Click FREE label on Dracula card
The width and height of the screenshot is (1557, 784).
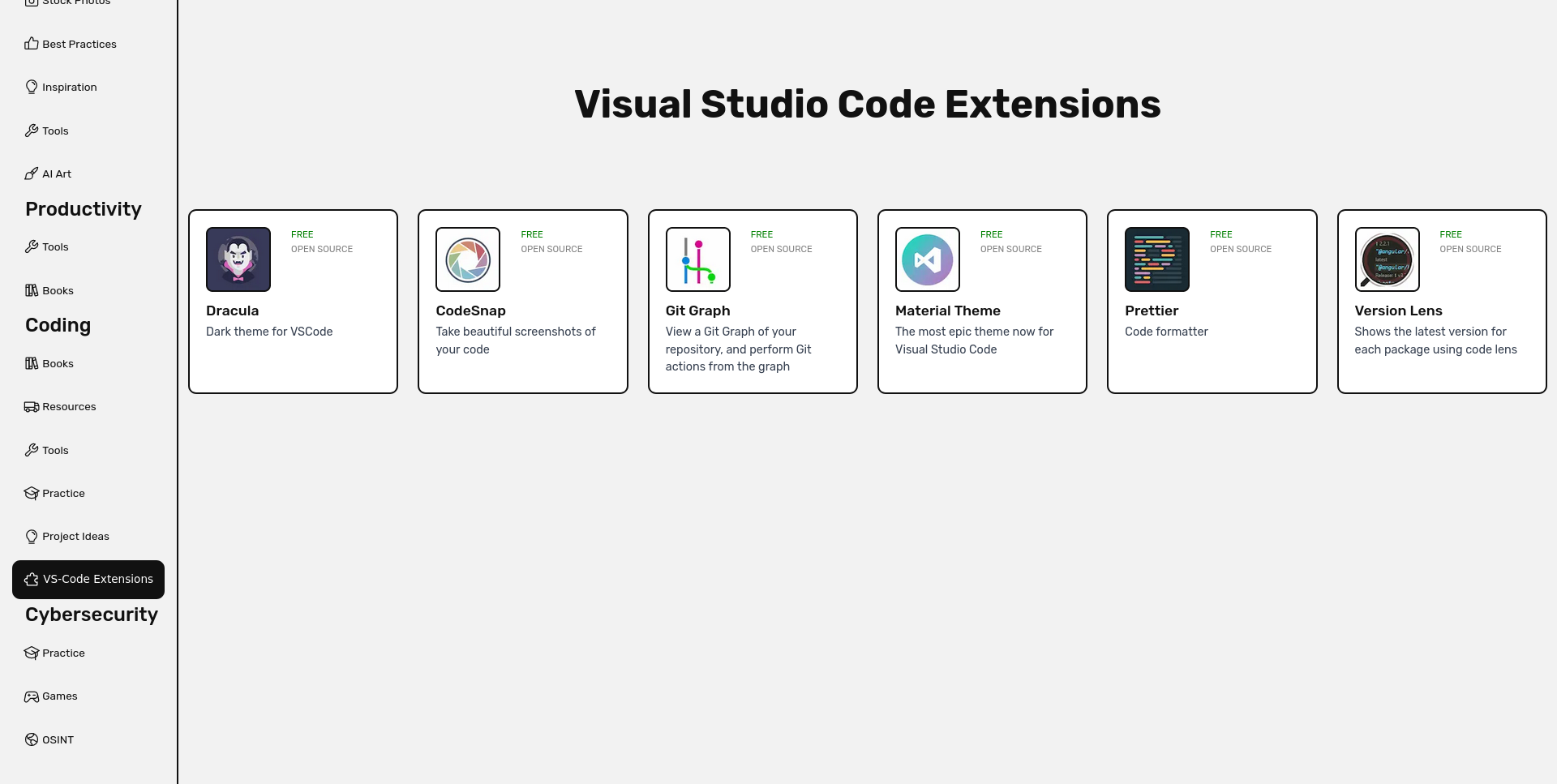click(302, 234)
